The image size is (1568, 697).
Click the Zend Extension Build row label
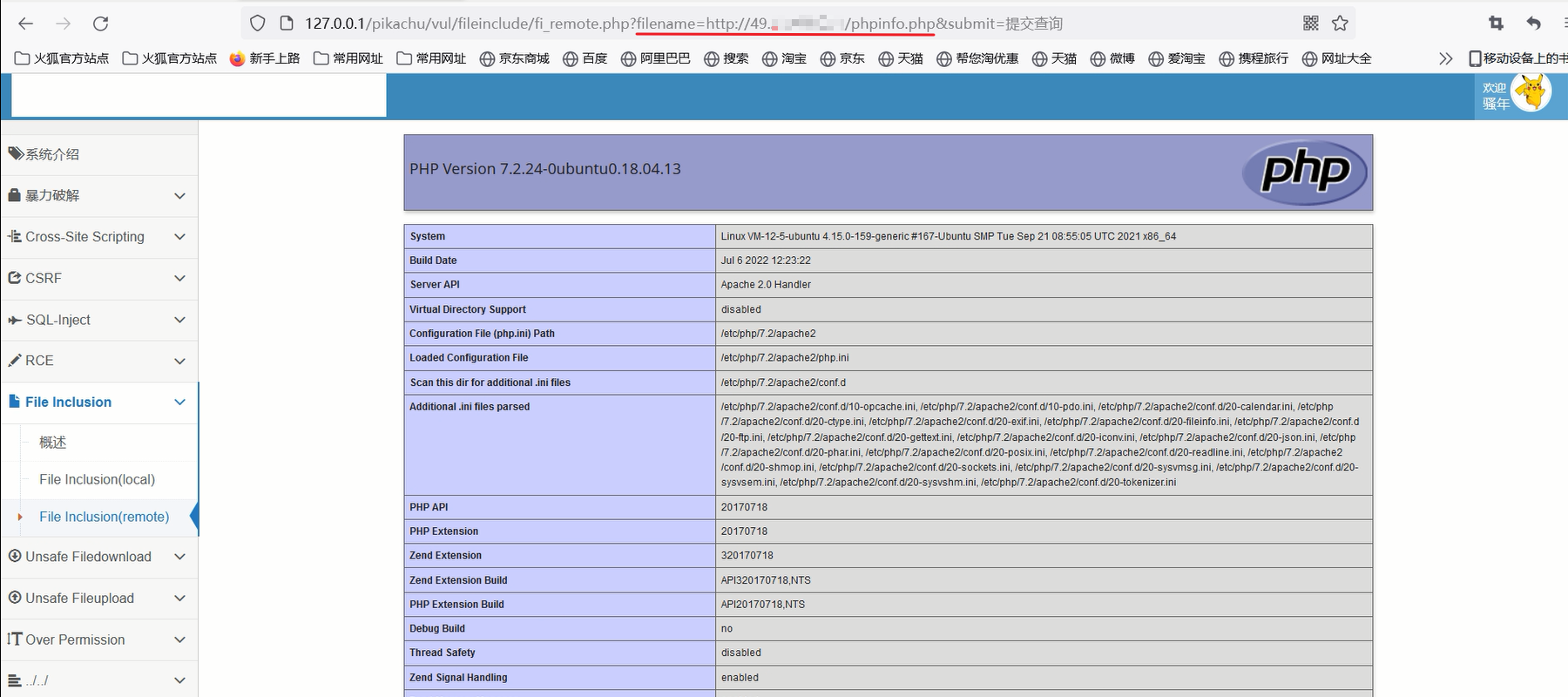(x=458, y=580)
